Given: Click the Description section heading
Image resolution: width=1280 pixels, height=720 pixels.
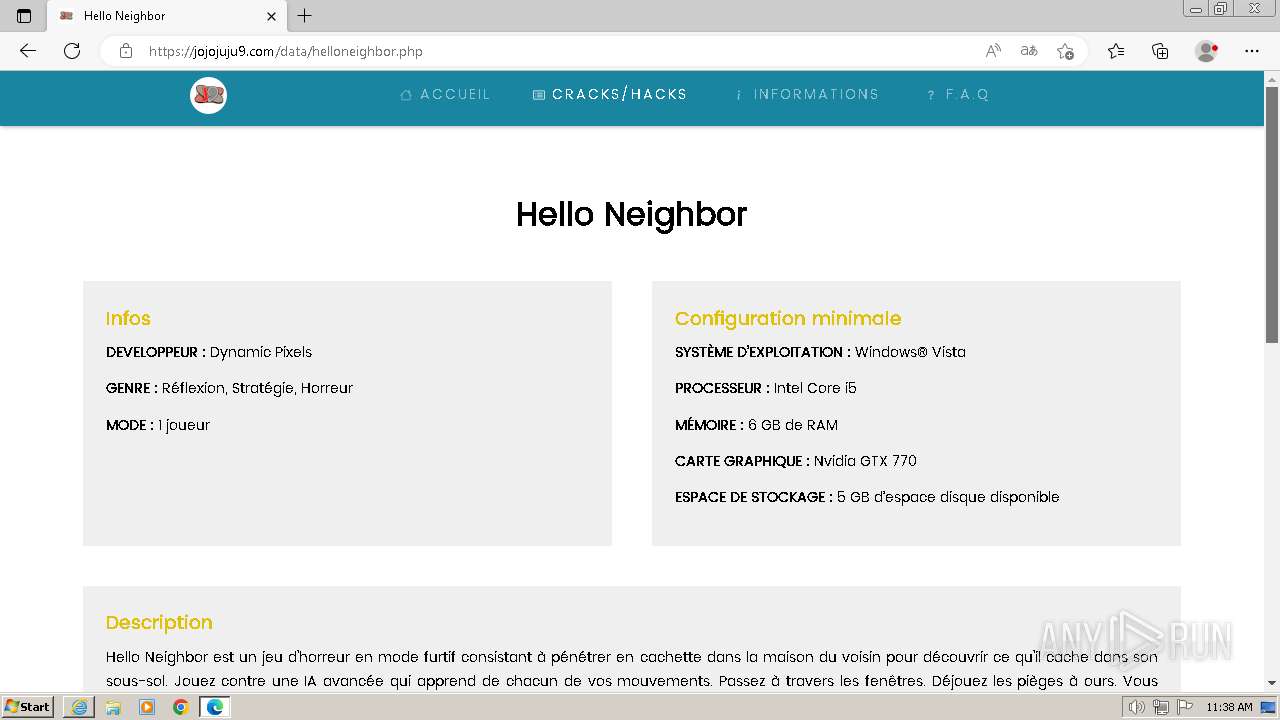Looking at the screenshot, I should point(159,622).
